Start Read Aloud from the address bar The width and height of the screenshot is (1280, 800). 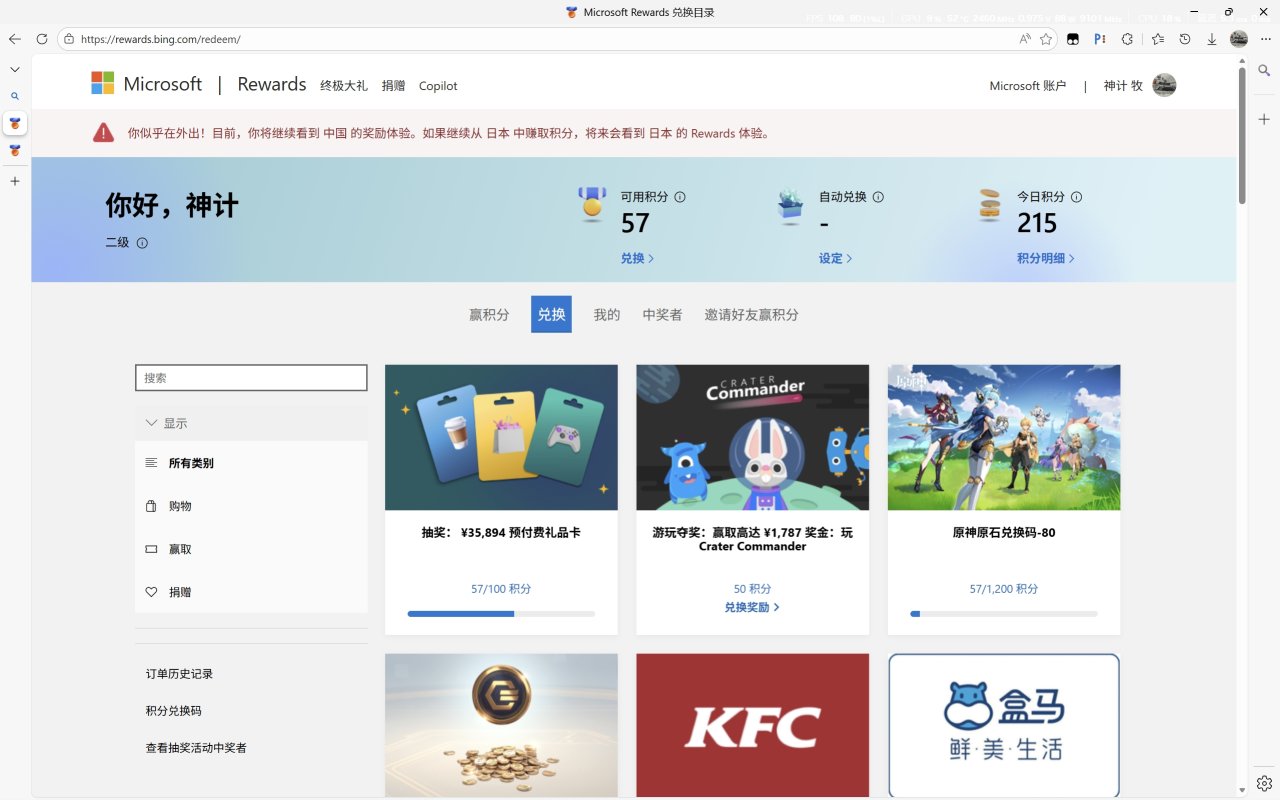1025,39
